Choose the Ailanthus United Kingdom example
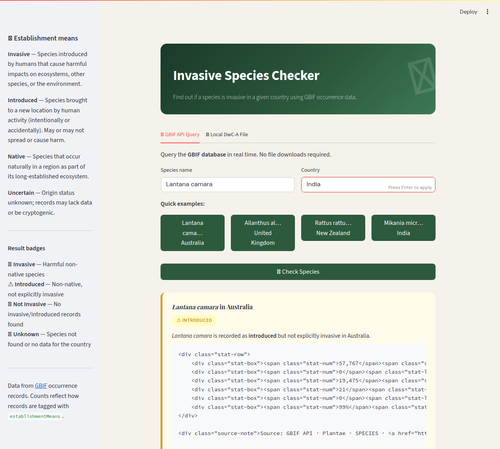The image size is (500, 449). pos(263,233)
